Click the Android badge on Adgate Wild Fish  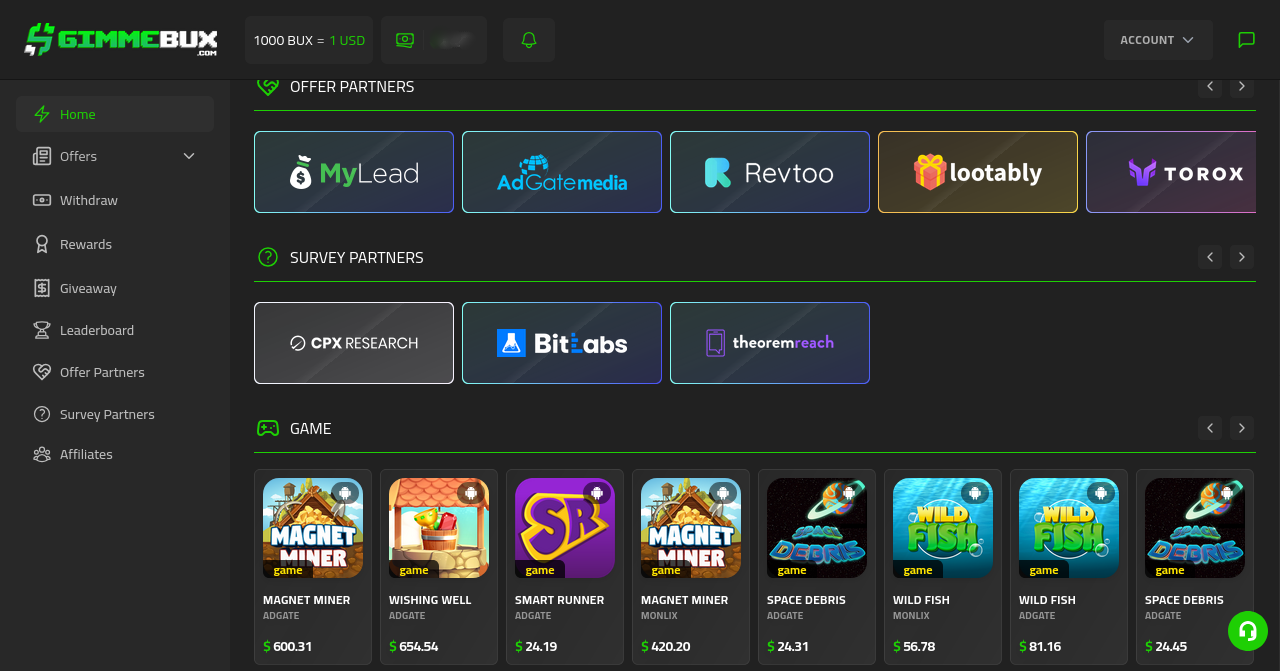tap(1101, 493)
